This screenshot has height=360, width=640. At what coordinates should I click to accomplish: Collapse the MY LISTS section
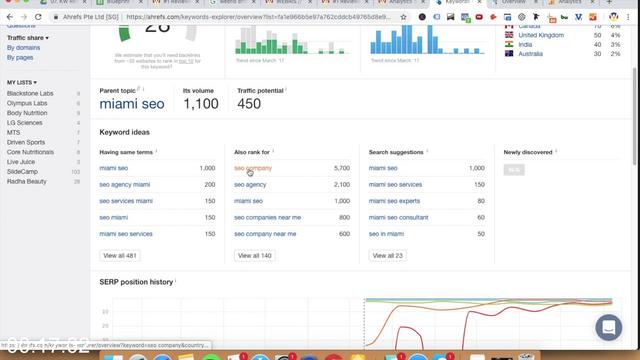point(22,82)
